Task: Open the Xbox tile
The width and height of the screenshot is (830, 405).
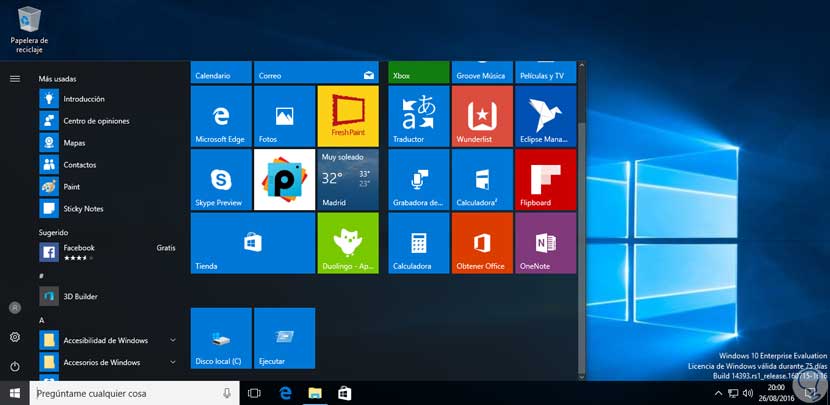Action: point(419,72)
